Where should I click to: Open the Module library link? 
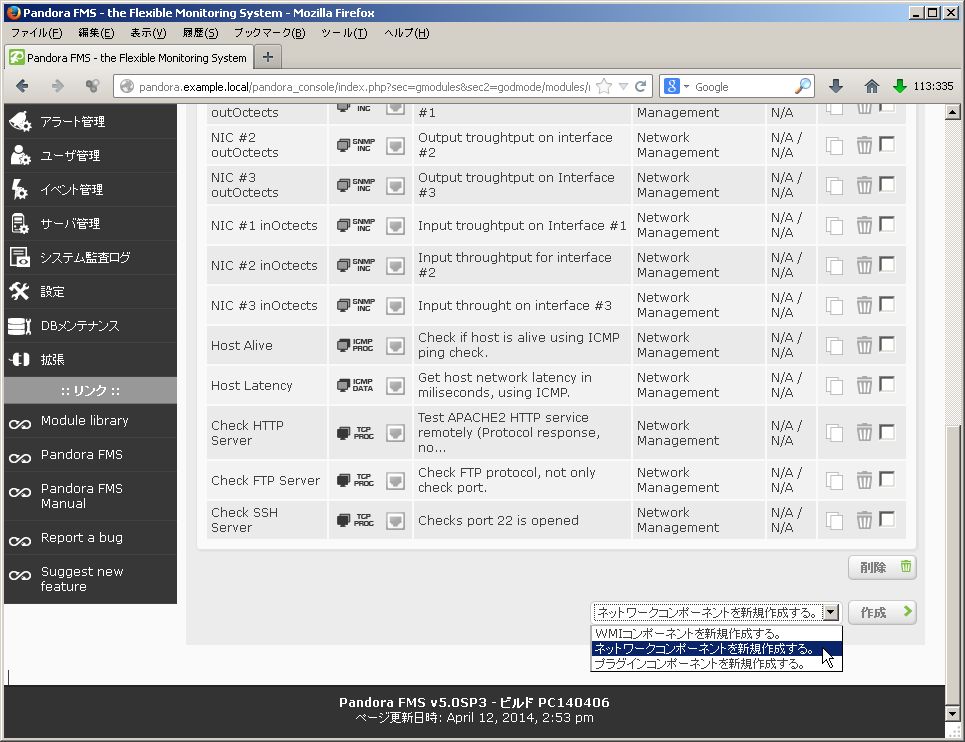[x=84, y=421]
